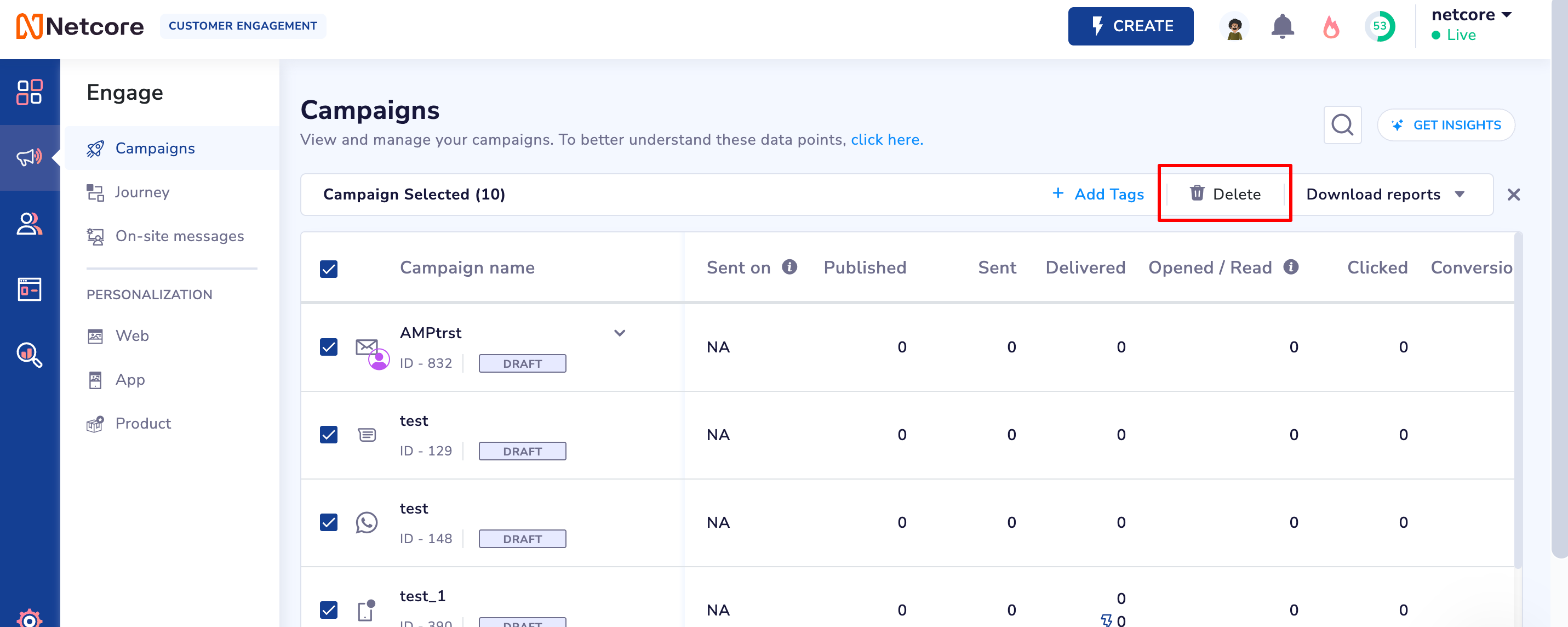Click the flame icon in header
This screenshot has width=1568, height=627.
[x=1331, y=26]
